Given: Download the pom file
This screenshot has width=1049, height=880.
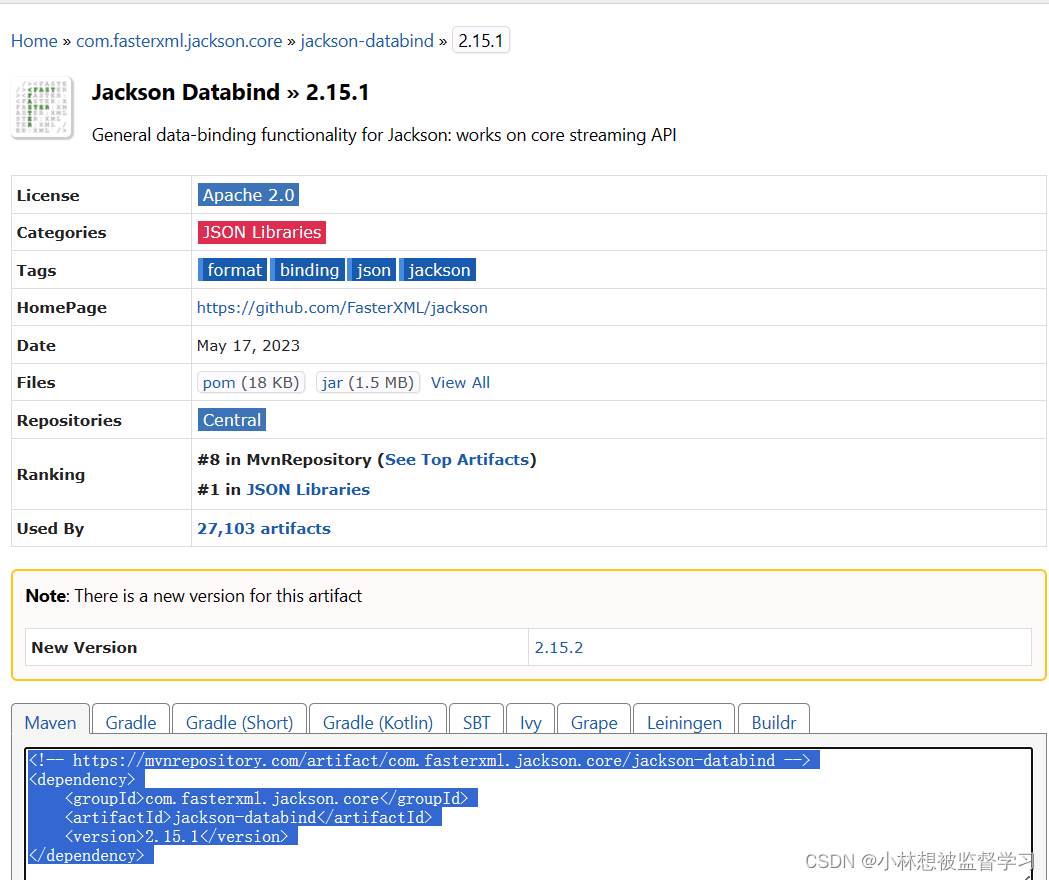Looking at the screenshot, I should pos(250,382).
